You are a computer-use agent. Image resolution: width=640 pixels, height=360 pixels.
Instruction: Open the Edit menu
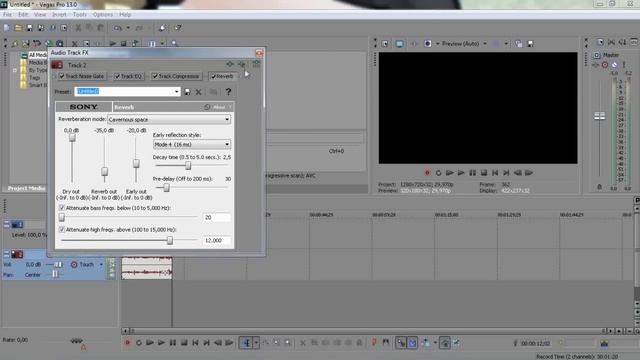[x=23, y=14]
